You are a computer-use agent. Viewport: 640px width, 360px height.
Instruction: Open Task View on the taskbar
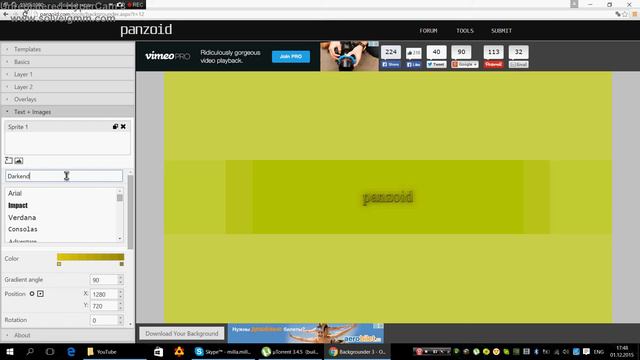click(x=50, y=351)
